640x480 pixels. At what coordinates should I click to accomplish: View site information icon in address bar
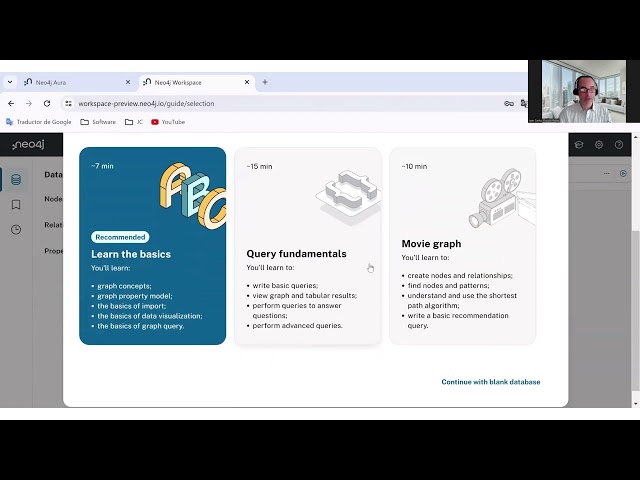(68, 104)
